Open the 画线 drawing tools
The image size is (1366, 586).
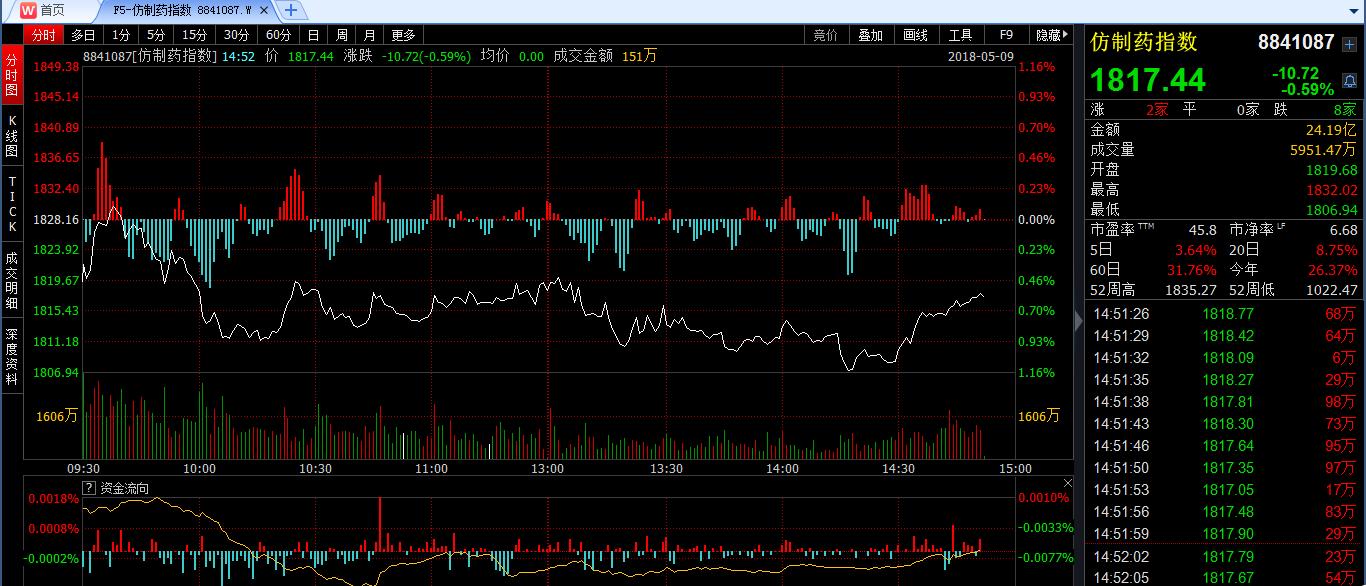915,35
